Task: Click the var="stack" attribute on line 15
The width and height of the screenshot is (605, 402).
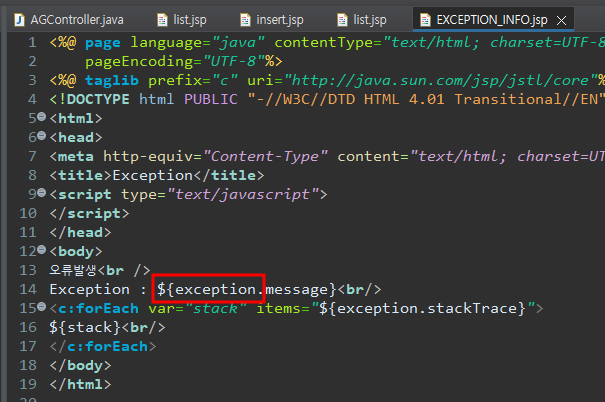Action: [197, 309]
